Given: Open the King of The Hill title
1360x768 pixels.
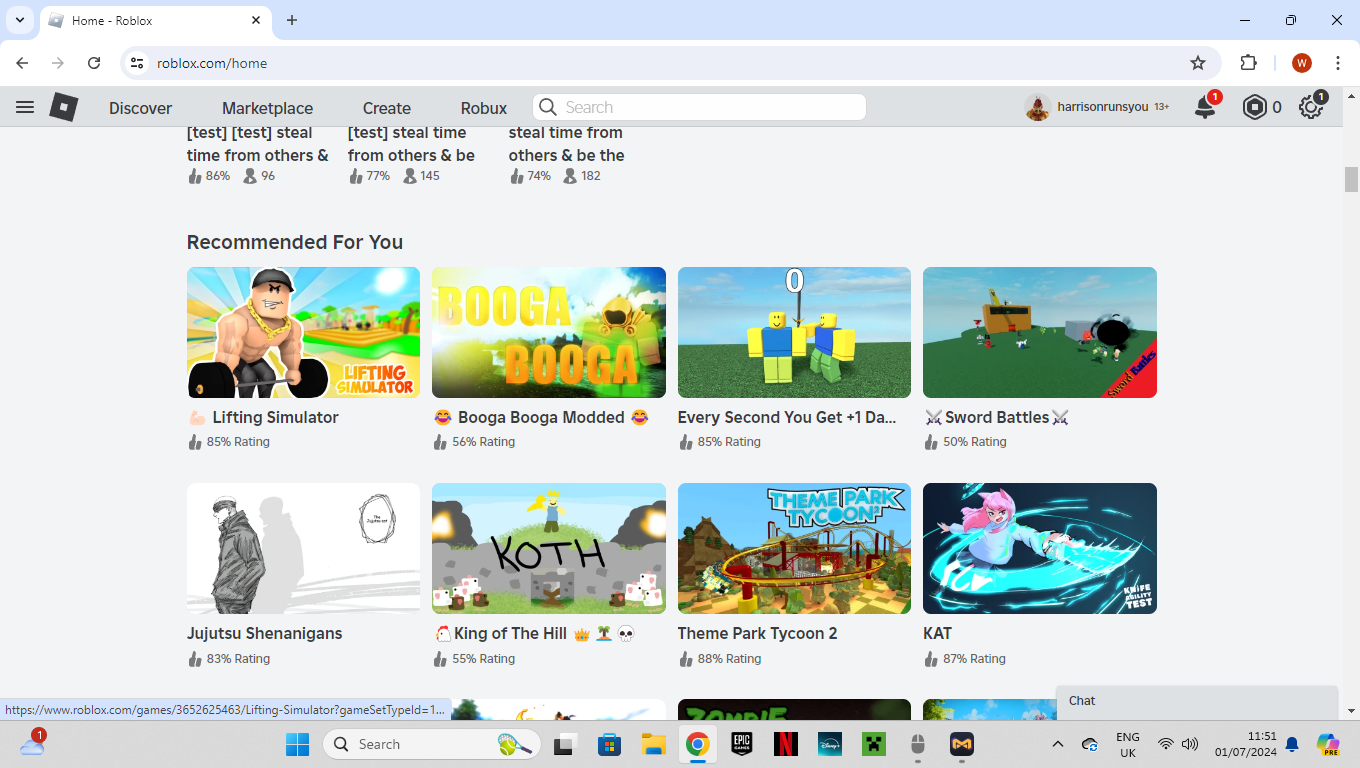Looking at the screenshot, I should click(534, 633).
